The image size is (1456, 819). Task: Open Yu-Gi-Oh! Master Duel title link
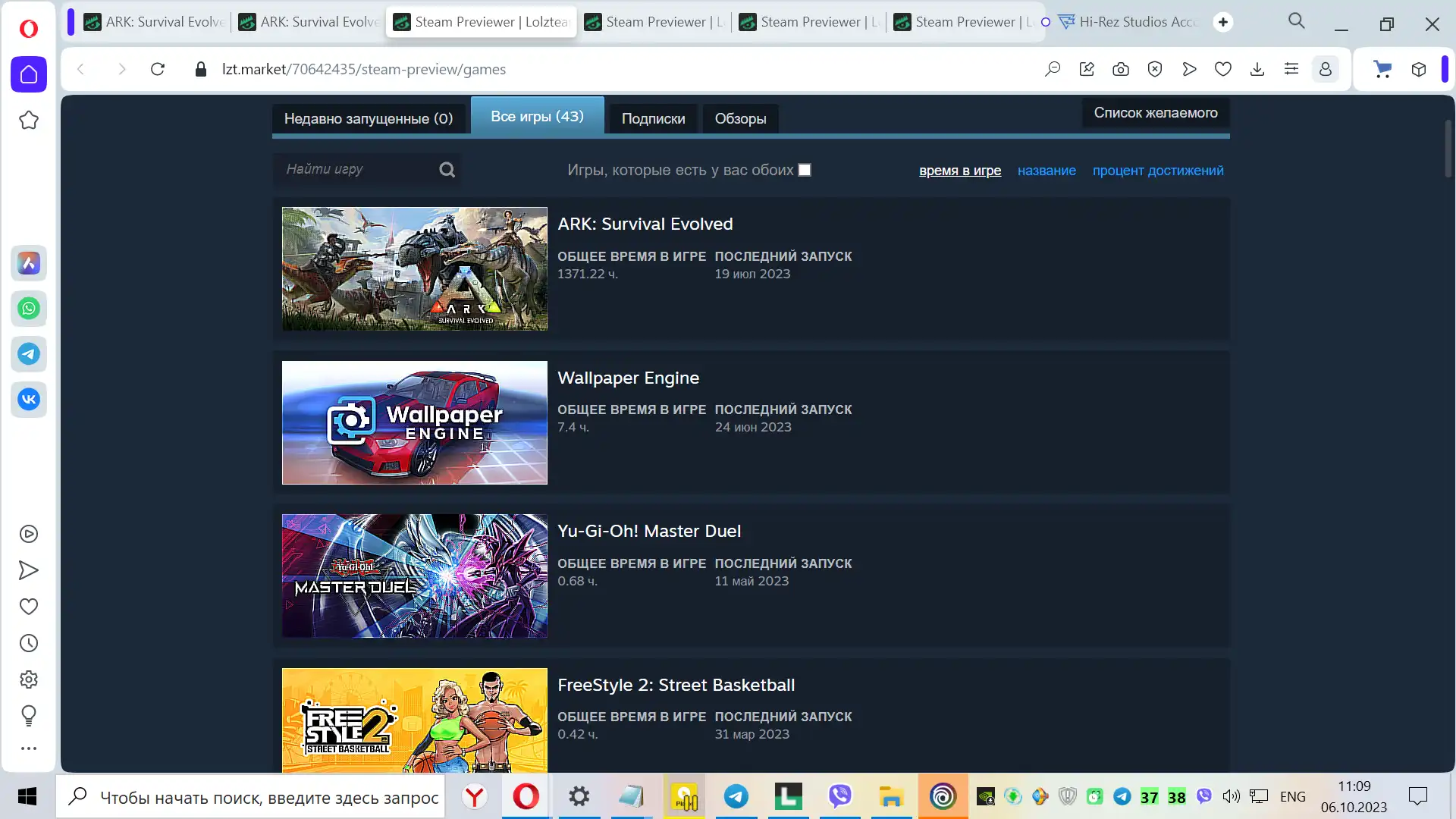point(649,531)
